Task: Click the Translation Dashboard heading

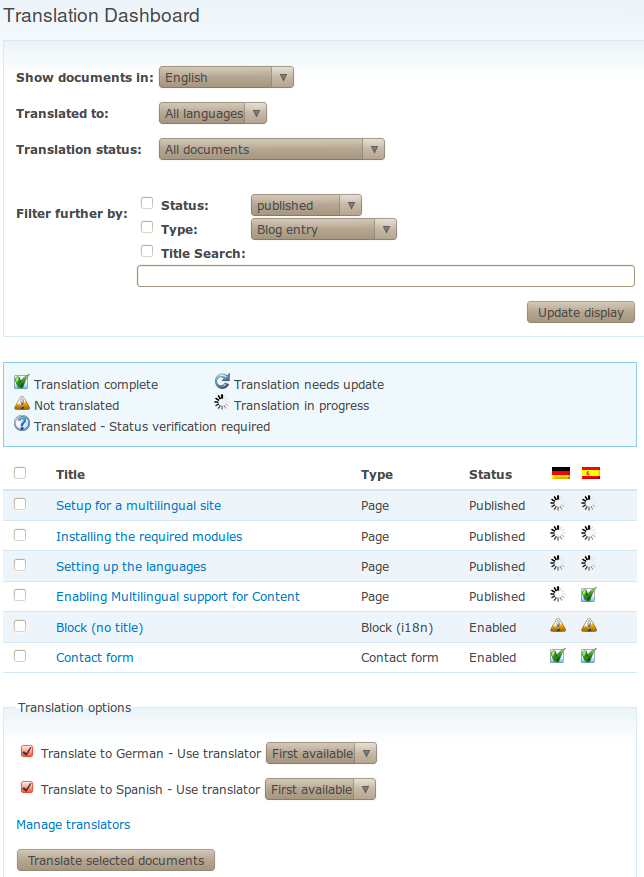Action: click(101, 15)
